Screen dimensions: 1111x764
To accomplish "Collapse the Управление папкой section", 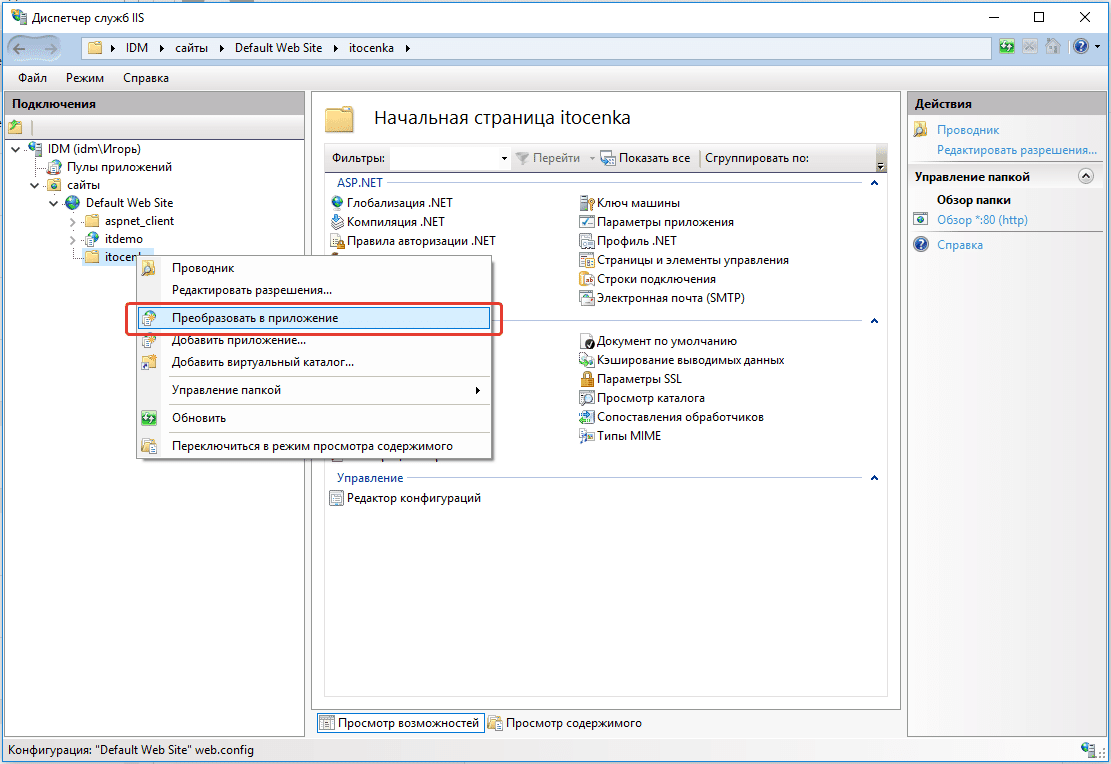I will [x=1084, y=175].
